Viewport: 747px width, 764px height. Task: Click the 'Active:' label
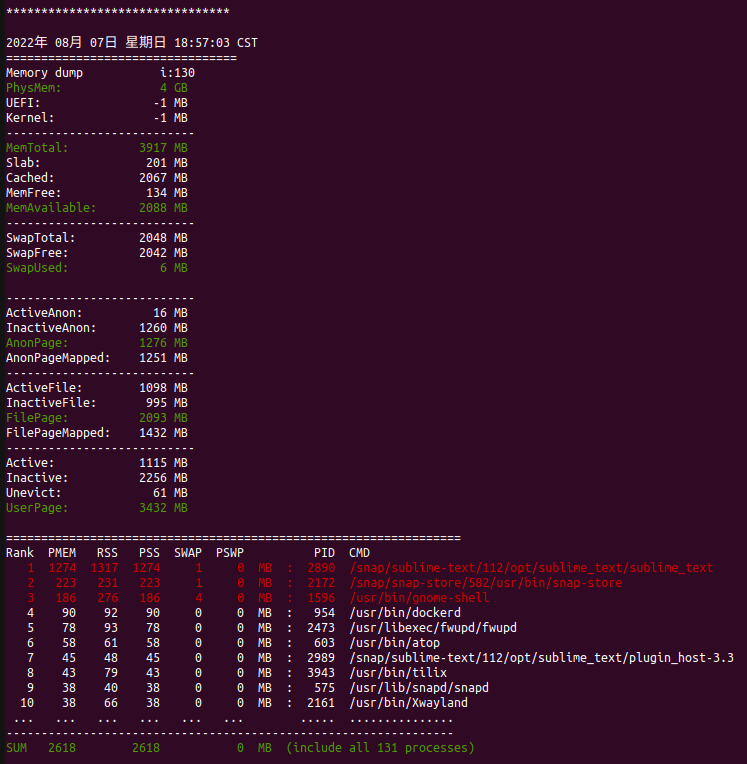30,463
